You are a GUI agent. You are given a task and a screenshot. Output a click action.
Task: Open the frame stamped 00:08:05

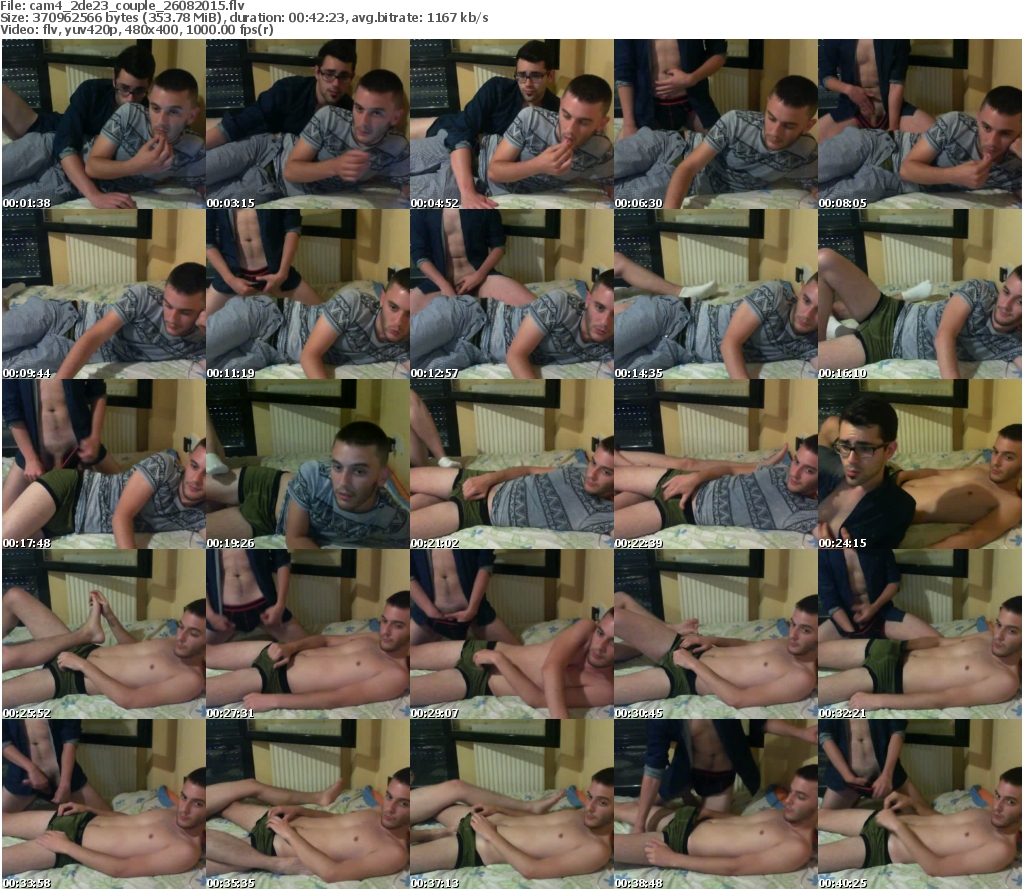pyautogui.click(x=920, y=124)
